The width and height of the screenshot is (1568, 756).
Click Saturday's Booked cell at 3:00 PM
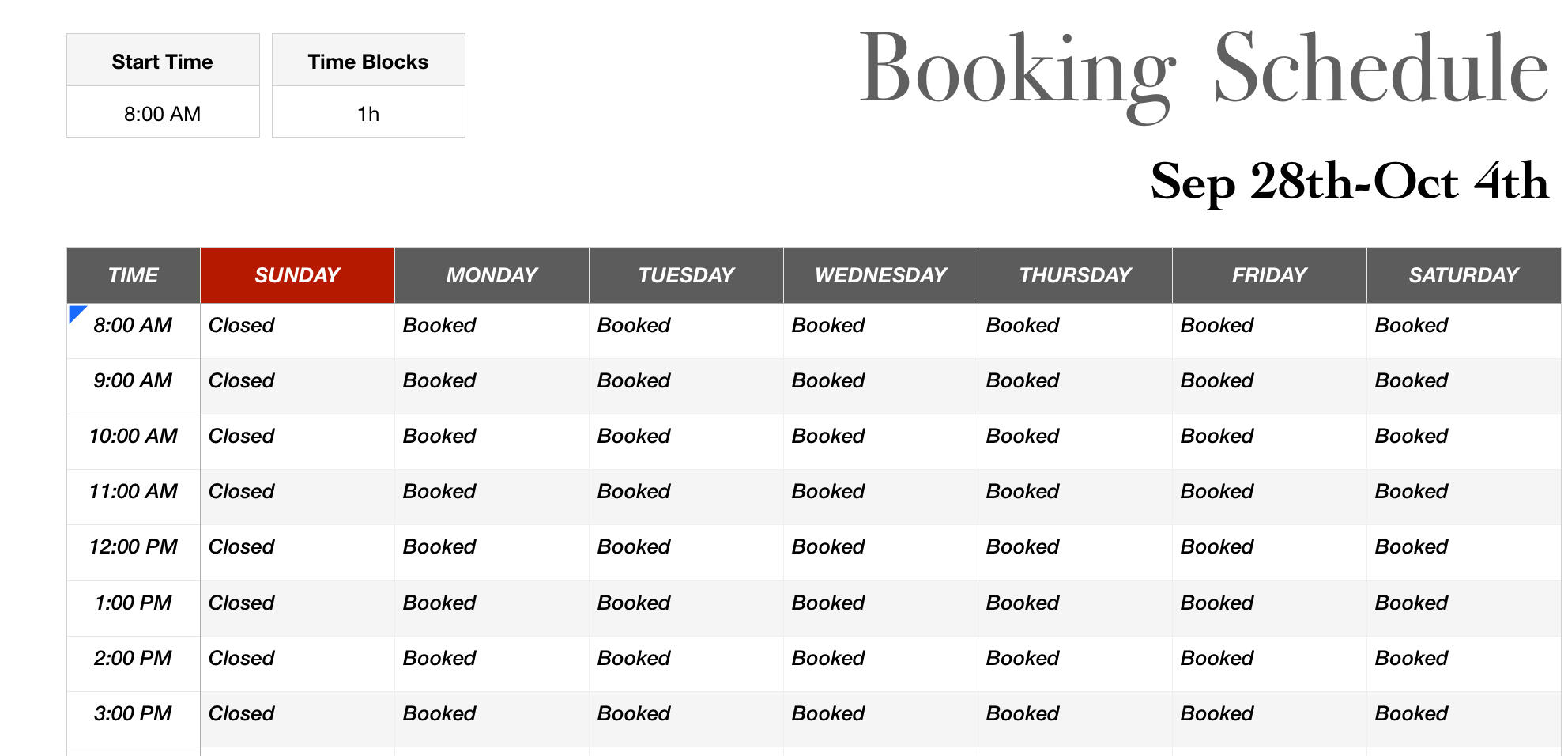coord(1412,713)
